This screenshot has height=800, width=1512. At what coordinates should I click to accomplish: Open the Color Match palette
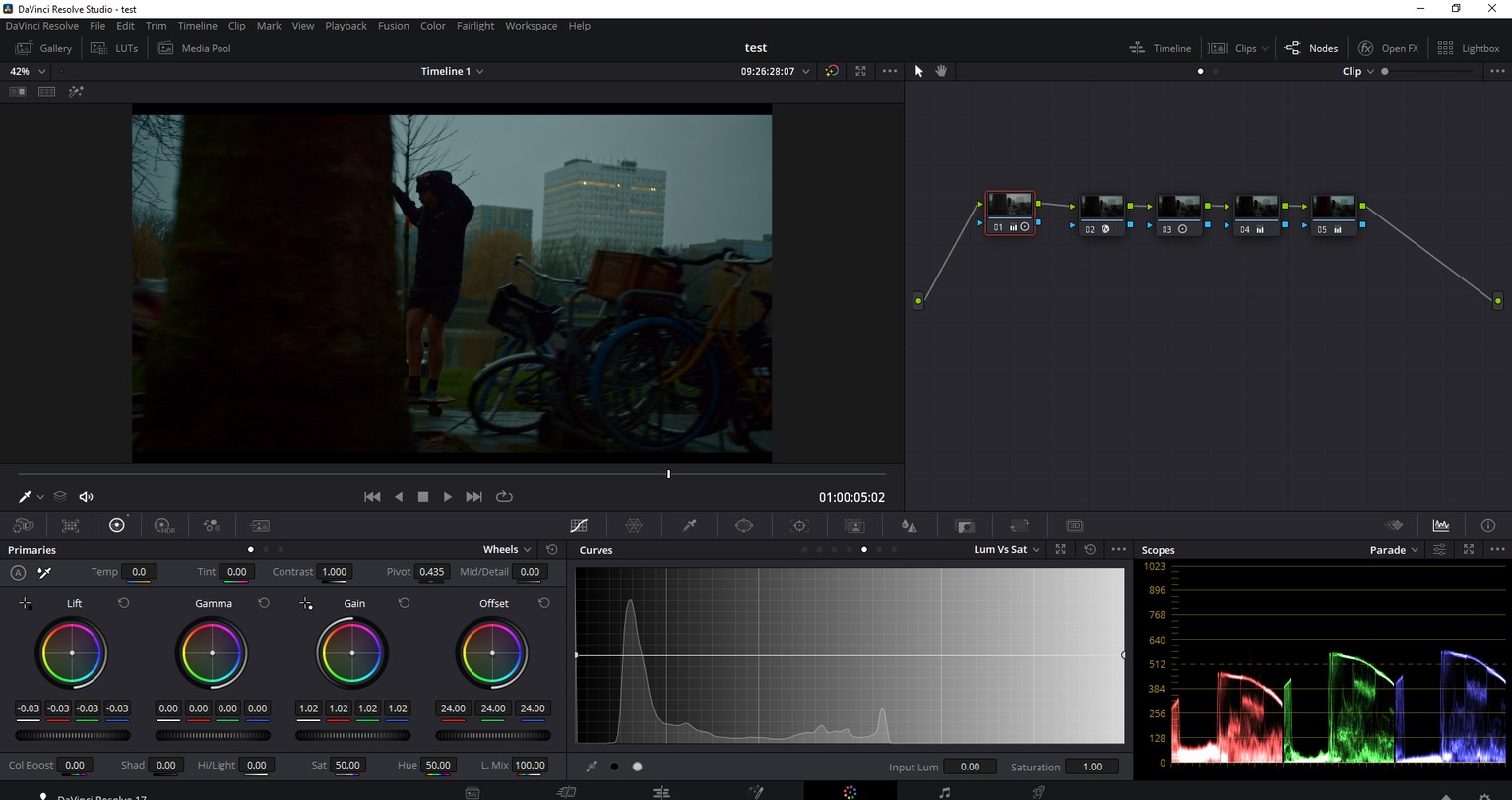click(70, 525)
